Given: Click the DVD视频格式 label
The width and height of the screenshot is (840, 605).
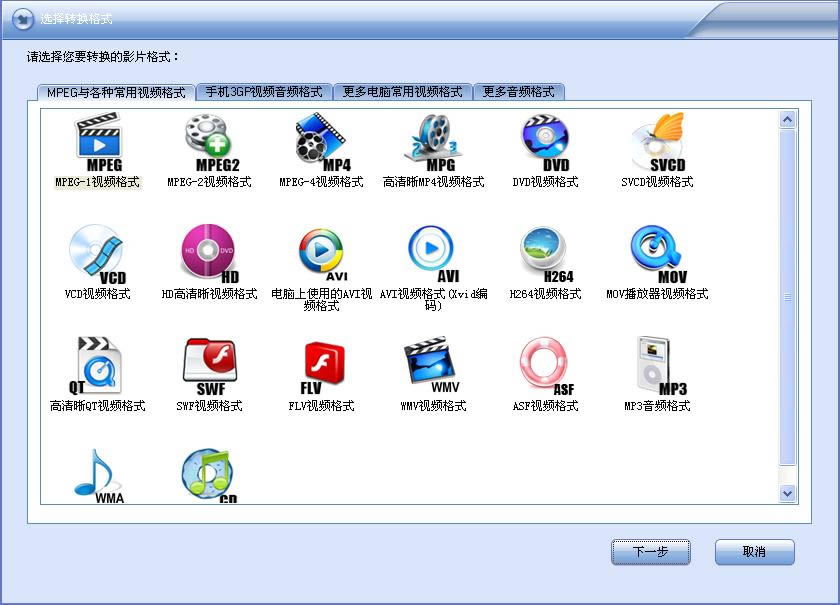Looking at the screenshot, I should [545, 182].
